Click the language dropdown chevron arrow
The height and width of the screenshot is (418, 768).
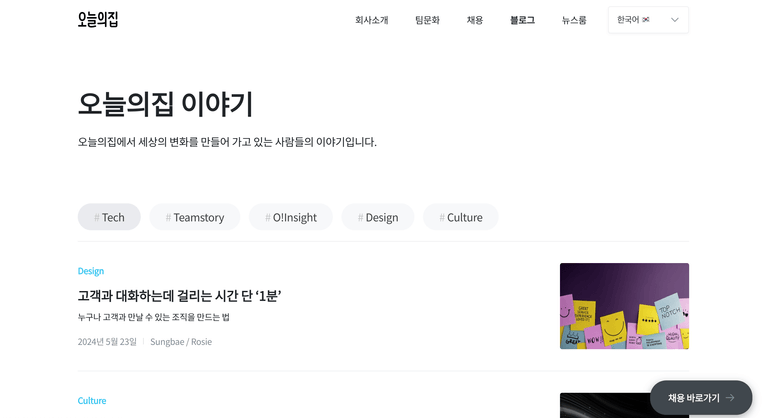[x=674, y=20]
